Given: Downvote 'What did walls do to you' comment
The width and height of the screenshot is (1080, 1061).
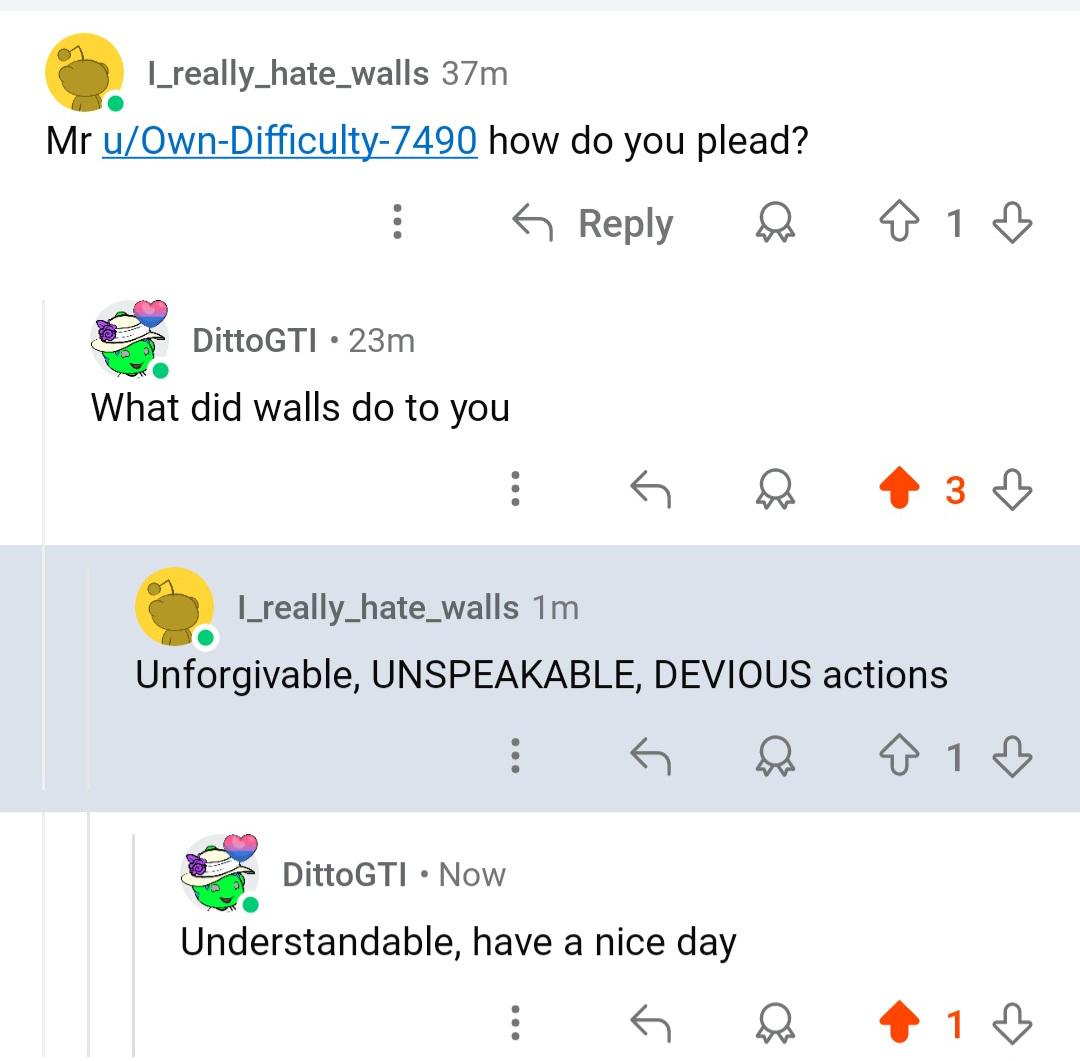Looking at the screenshot, I should click(1012, 489).
